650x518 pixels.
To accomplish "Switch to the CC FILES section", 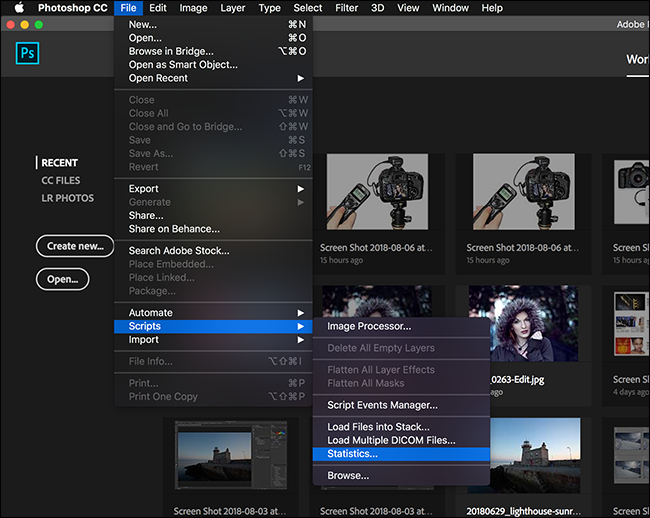I will pos(60,181).
